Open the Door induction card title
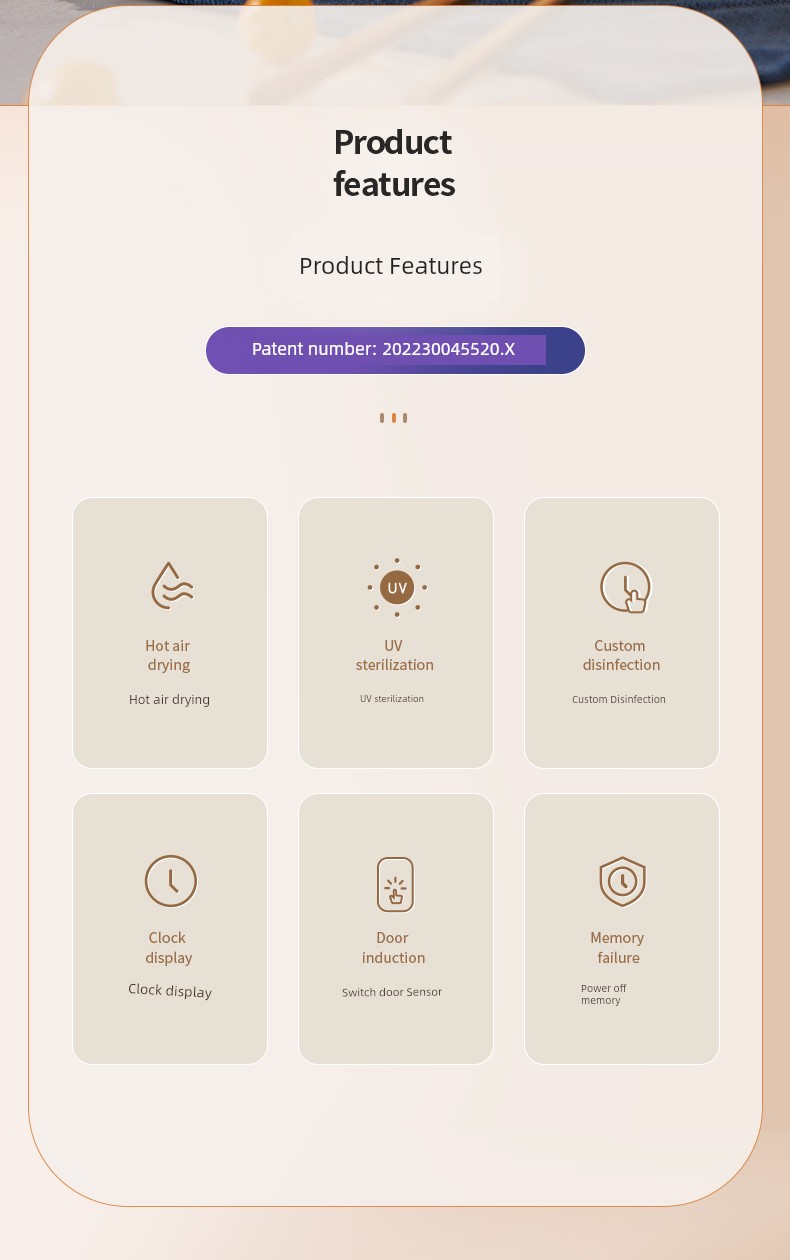The width and height of the screenshot is (790, 1260). pyautogui.click(x=393, y=947)
